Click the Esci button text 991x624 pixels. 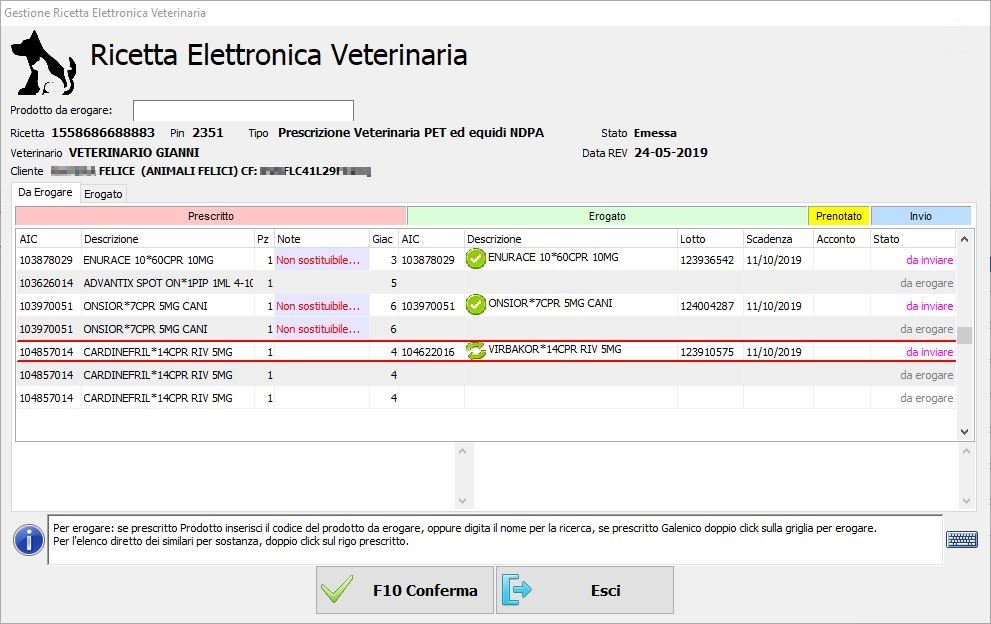coord(605,591)
